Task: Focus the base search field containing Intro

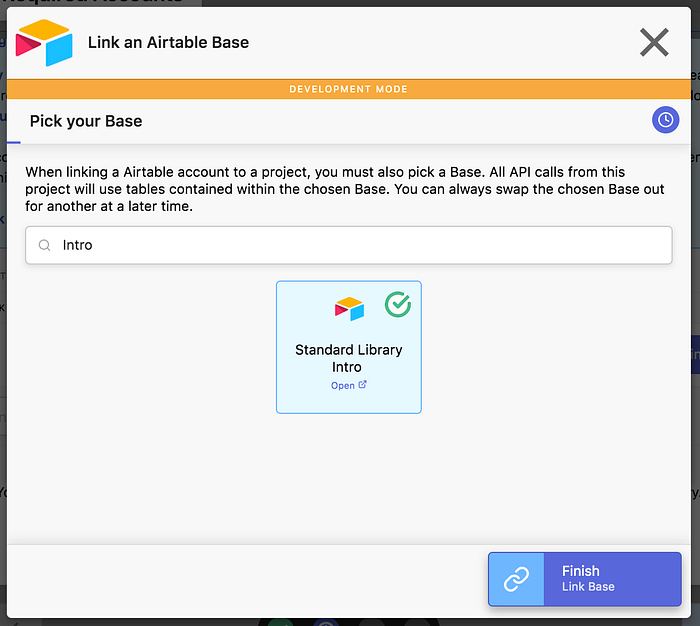Action: 349,245
